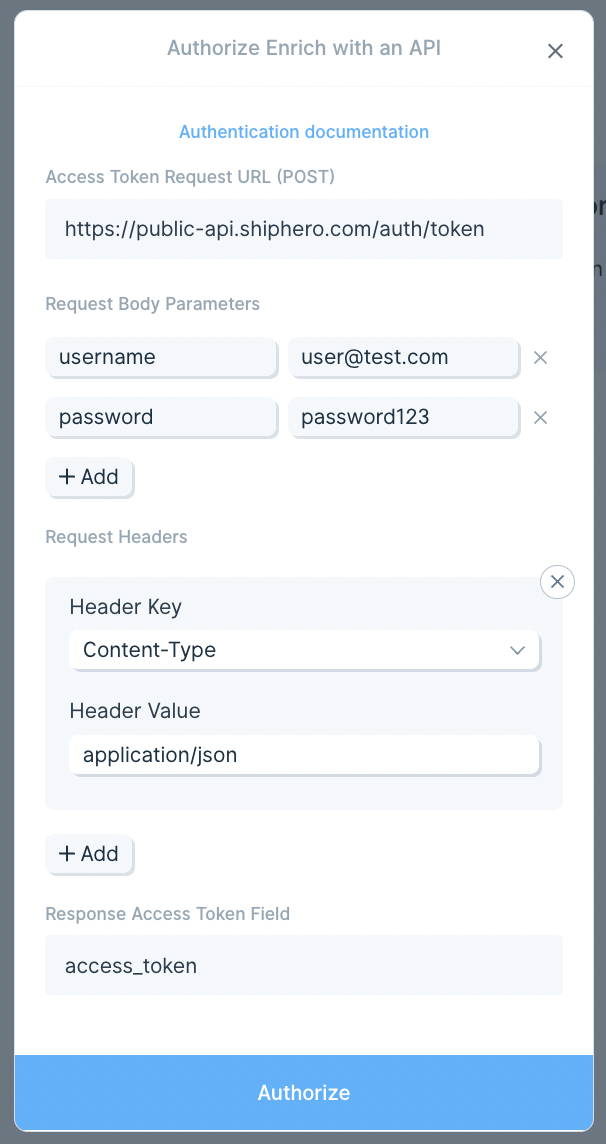
Task: Click the Request Headers section label
Action: 116,537
